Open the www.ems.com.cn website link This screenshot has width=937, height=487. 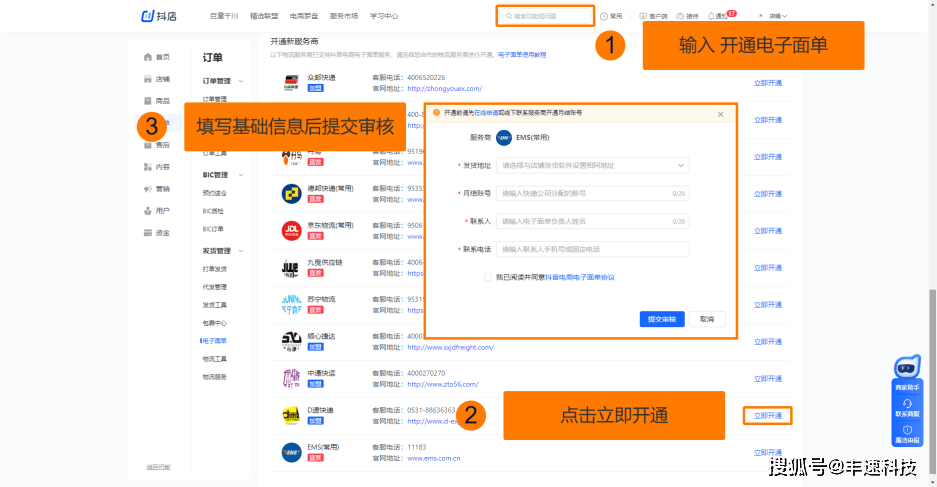pos(434,458)
